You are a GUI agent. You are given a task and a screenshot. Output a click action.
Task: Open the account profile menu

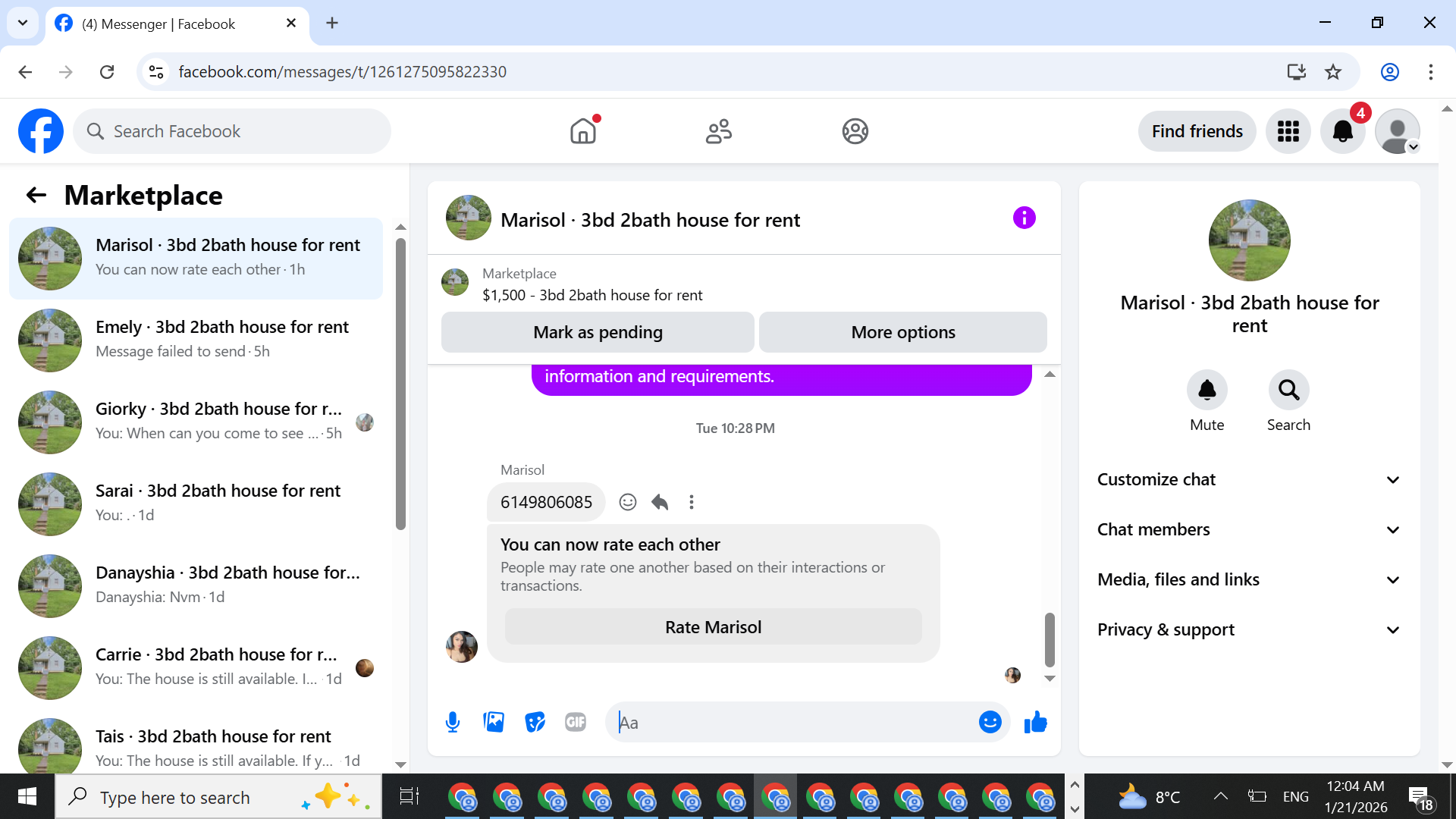(1398, 131)
